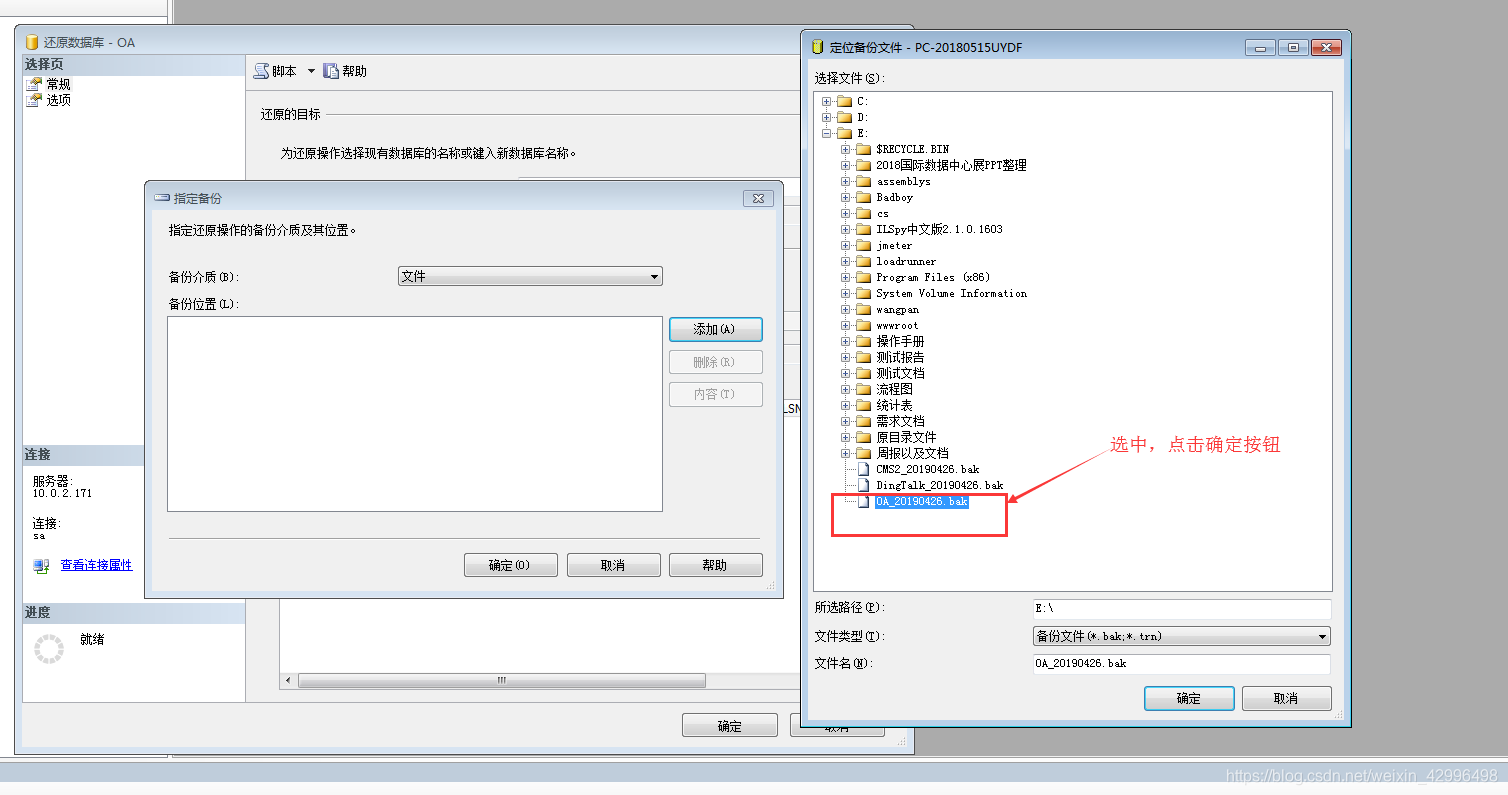
Task: Expand the jmeter folder node
Action: pos(845,245)
